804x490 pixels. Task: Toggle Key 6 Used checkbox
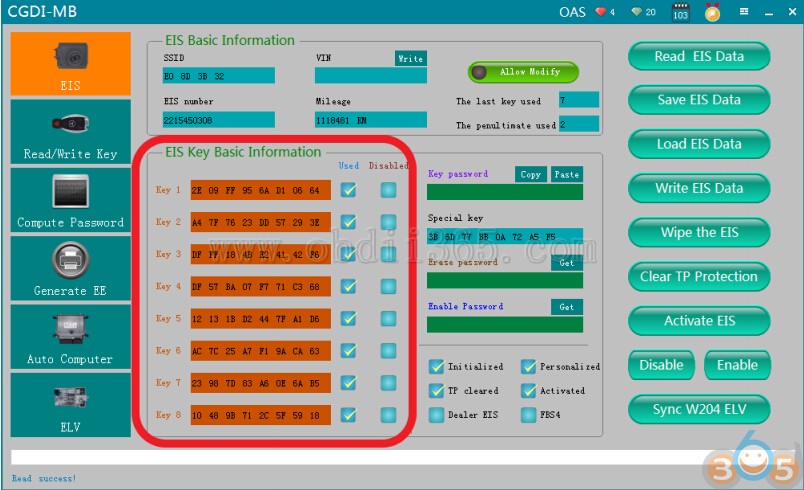coord(348,351)
